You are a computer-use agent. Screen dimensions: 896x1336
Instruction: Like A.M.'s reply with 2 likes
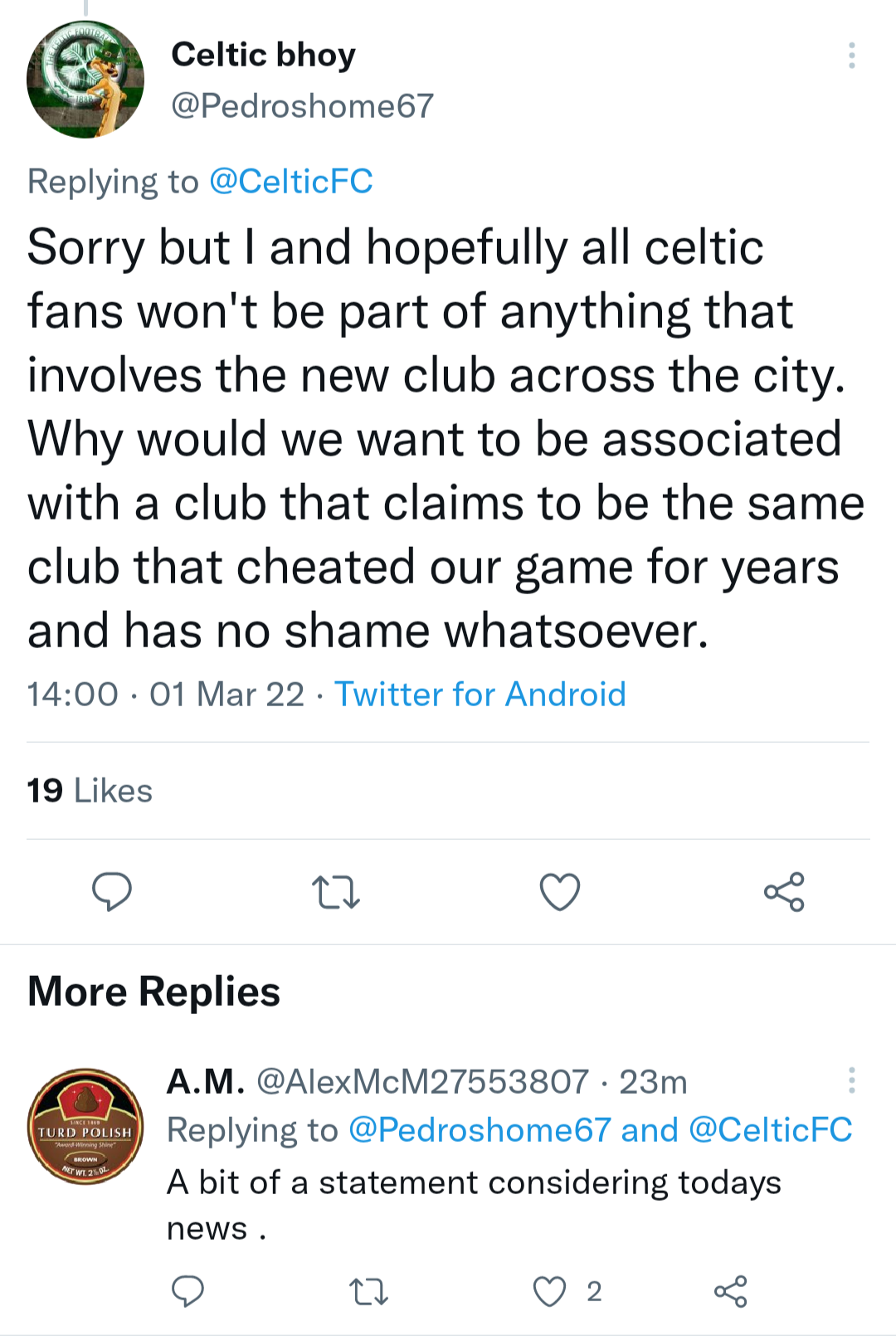pyautogui.click(x=550, y=1292)
